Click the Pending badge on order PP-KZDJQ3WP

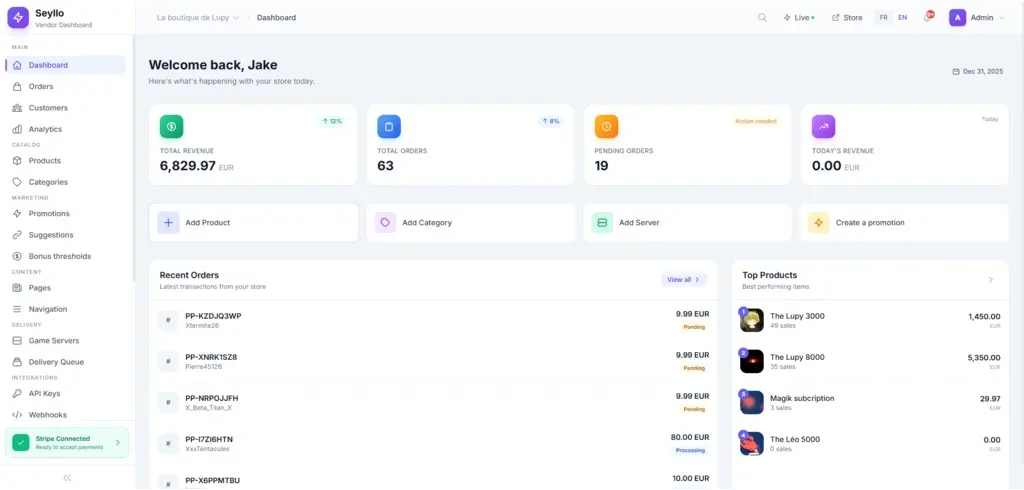coord(694,327)
